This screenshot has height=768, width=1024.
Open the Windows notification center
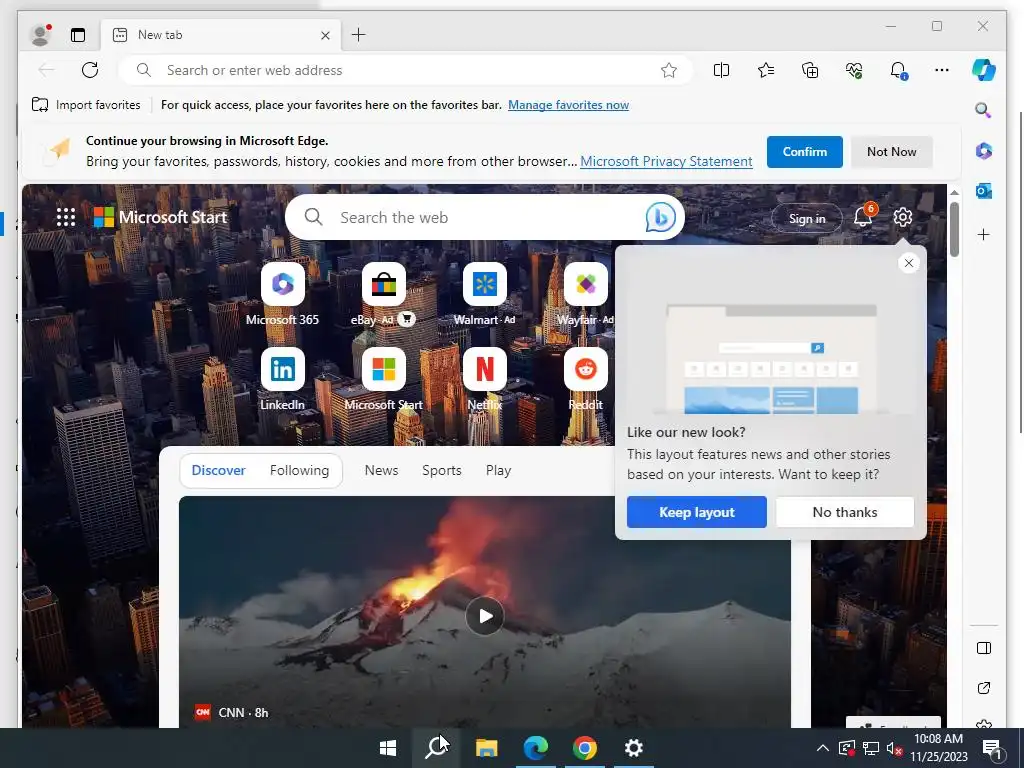993,749
